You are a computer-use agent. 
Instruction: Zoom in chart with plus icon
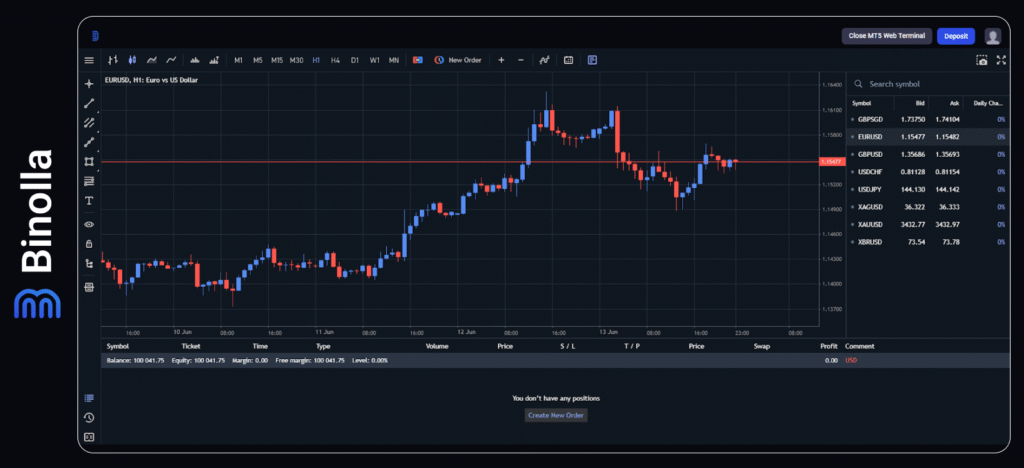(x=501, y=60)
